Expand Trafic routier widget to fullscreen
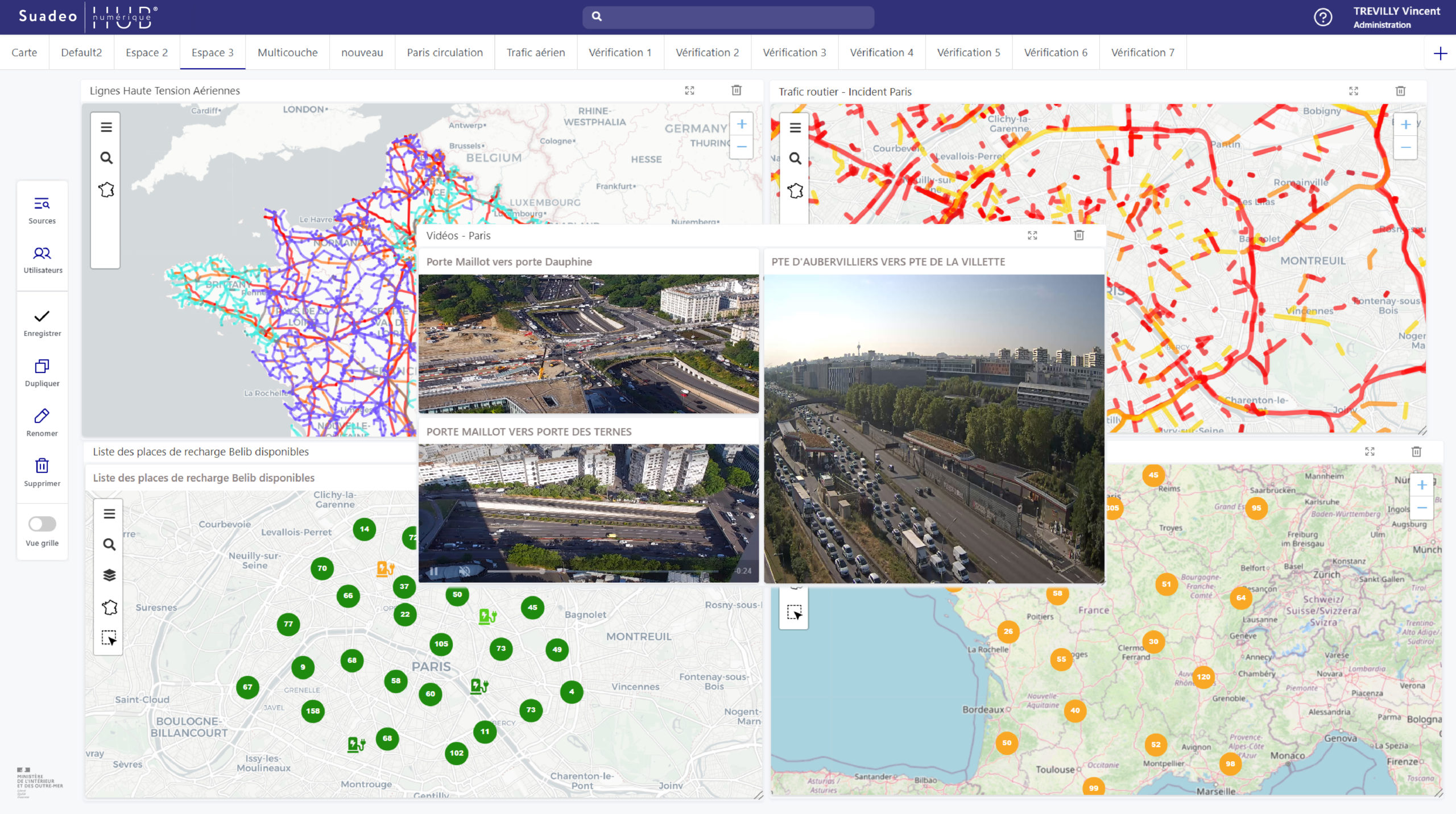Image resolution: width=1456 pixels, height=814 pixels. coord(1354,91)
